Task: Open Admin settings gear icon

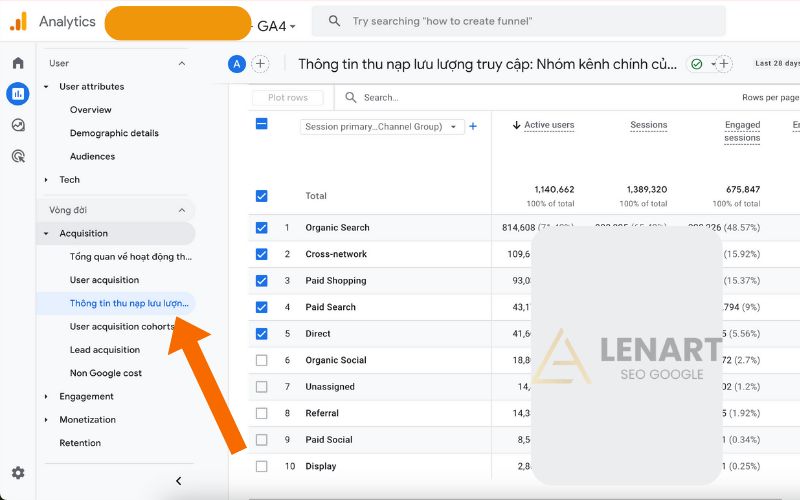Action: point(18,473)
